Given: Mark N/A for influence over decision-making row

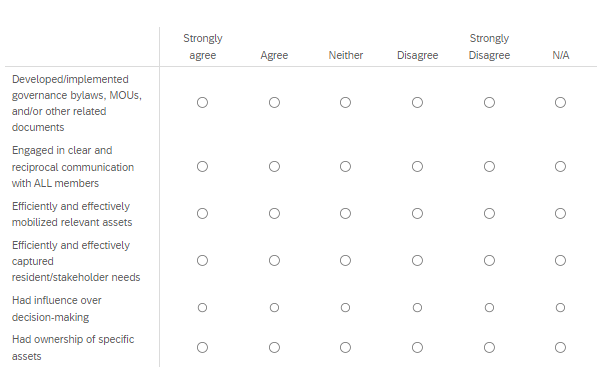Looking at the screenshot, I should (x=560, y=308).
